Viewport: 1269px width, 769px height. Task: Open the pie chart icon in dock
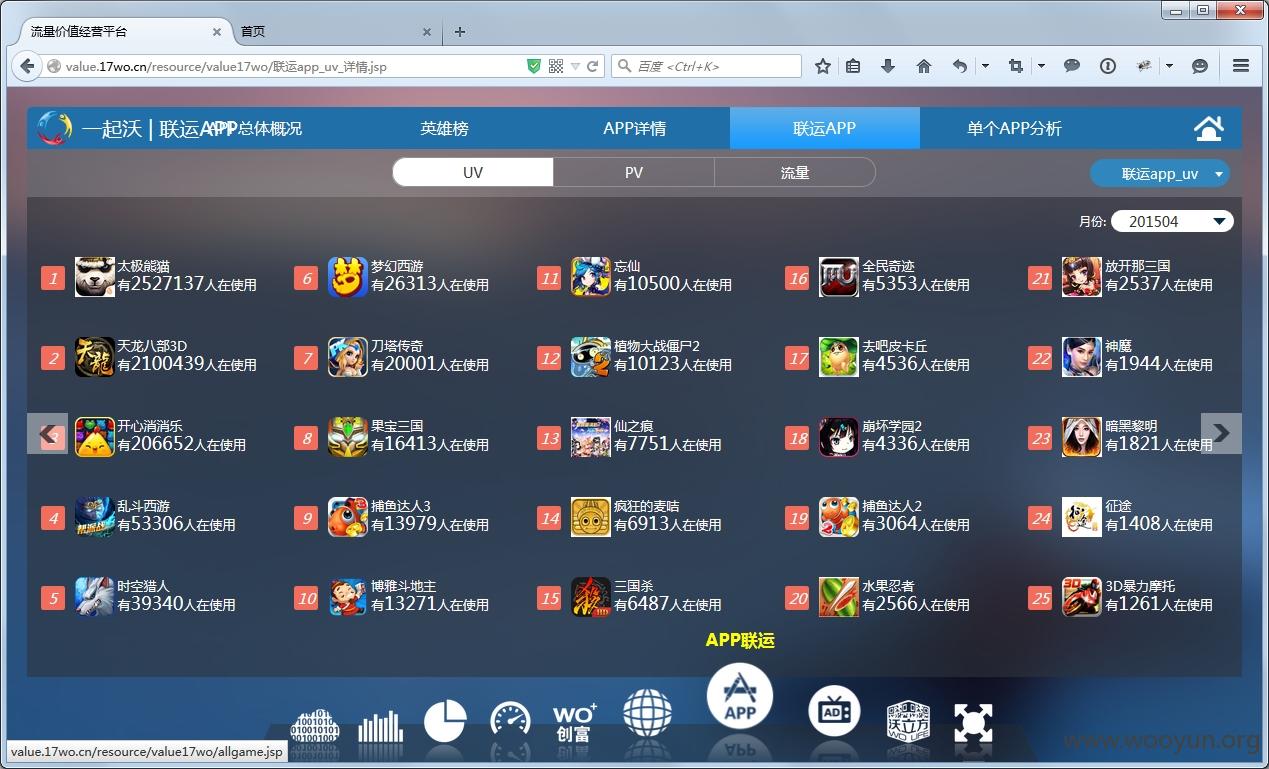[445, 721]
